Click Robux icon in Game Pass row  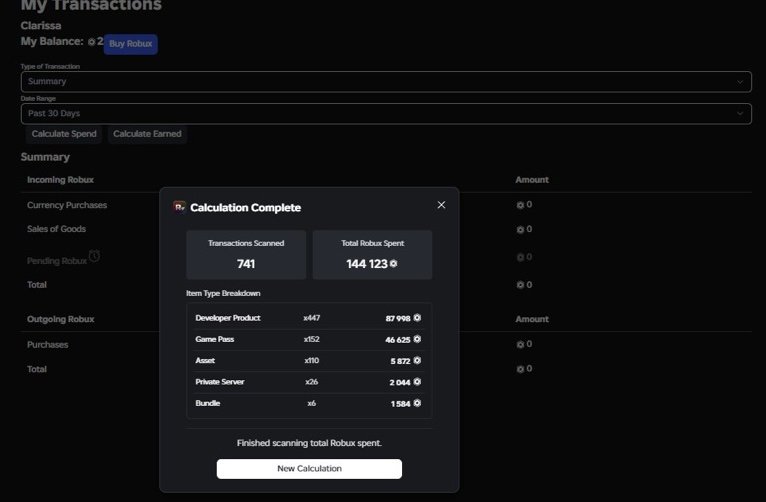coord(417,339)
